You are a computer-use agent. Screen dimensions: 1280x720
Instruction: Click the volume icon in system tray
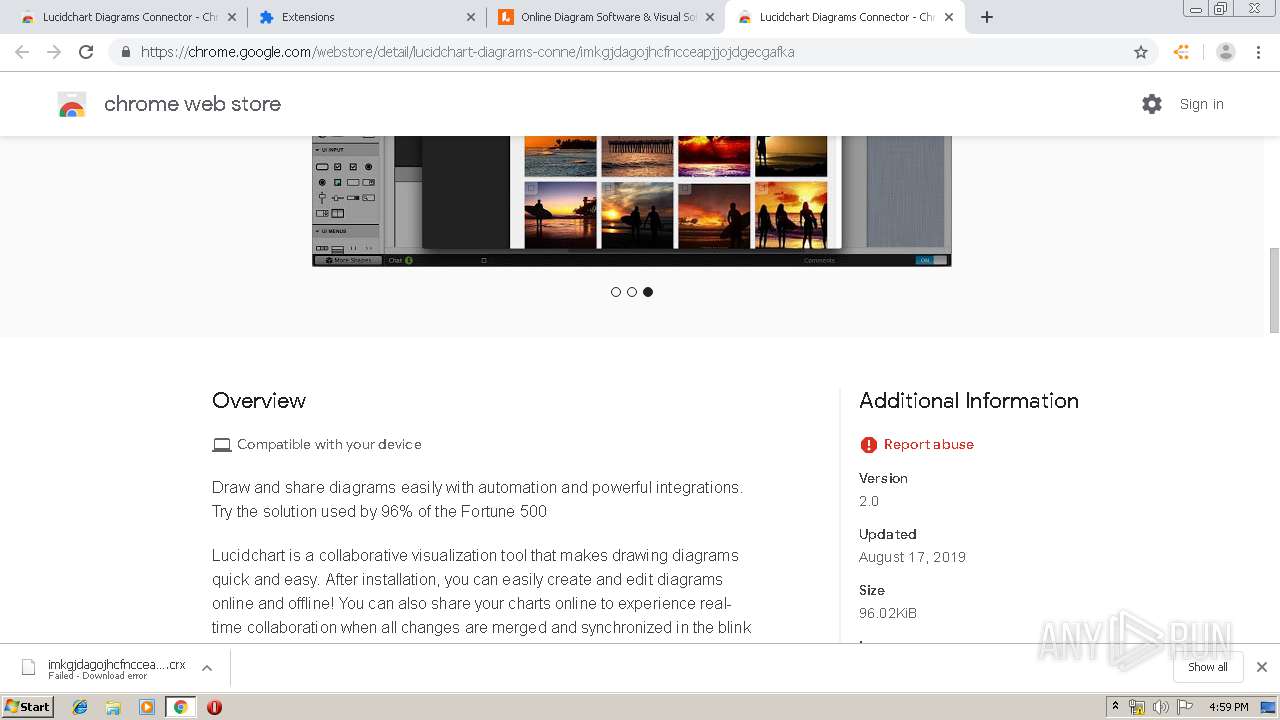click(x=1161, y=707)
